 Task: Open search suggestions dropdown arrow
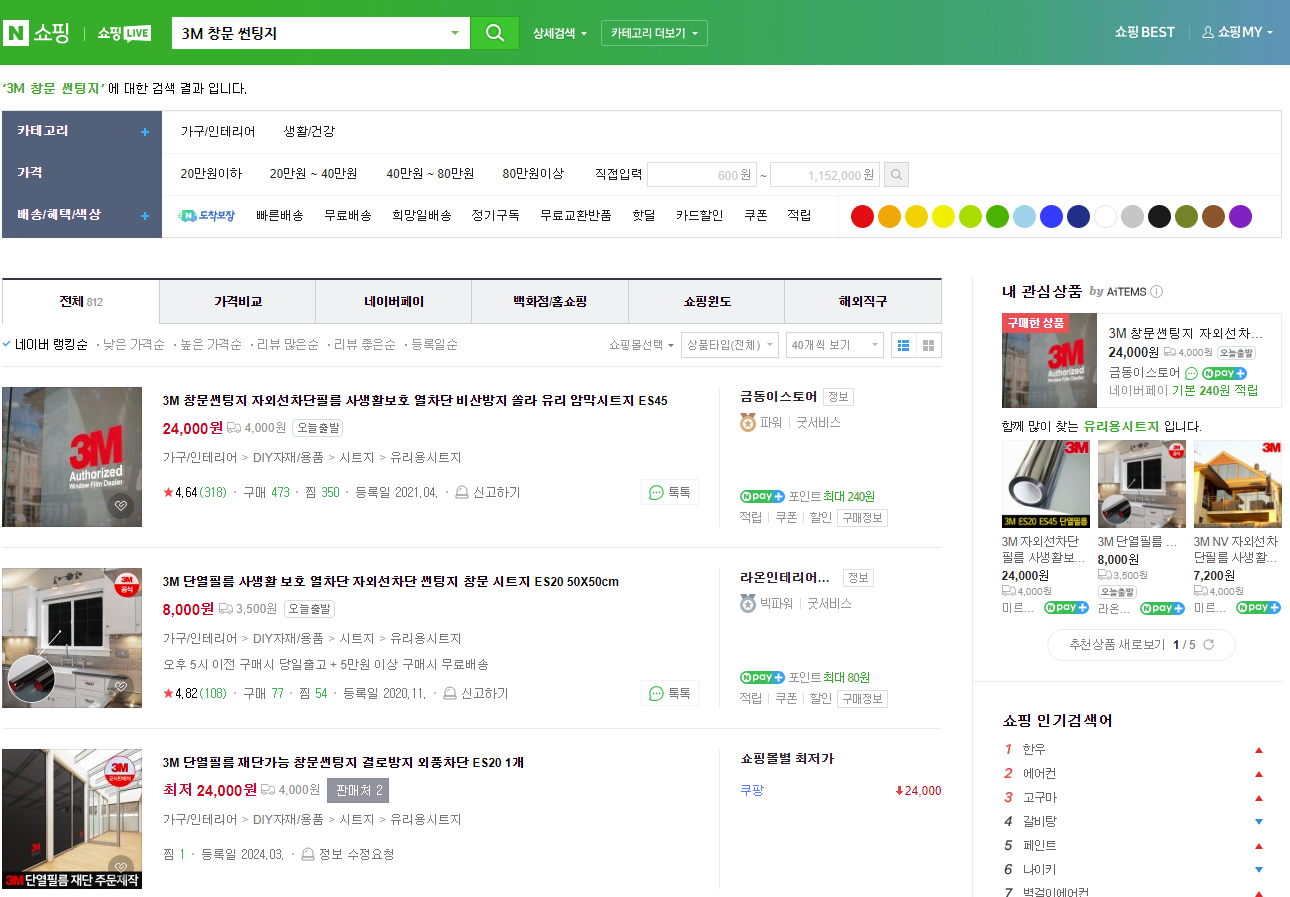455,33
